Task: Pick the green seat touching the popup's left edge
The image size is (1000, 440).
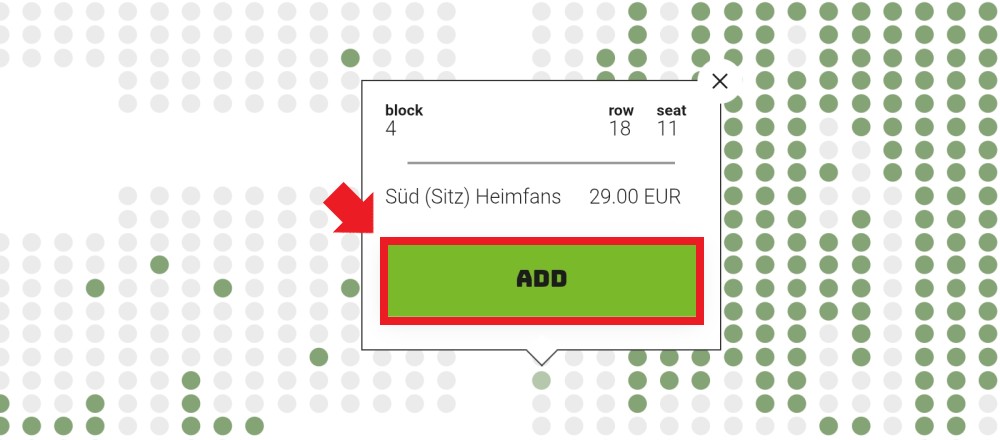Action: 350,288
